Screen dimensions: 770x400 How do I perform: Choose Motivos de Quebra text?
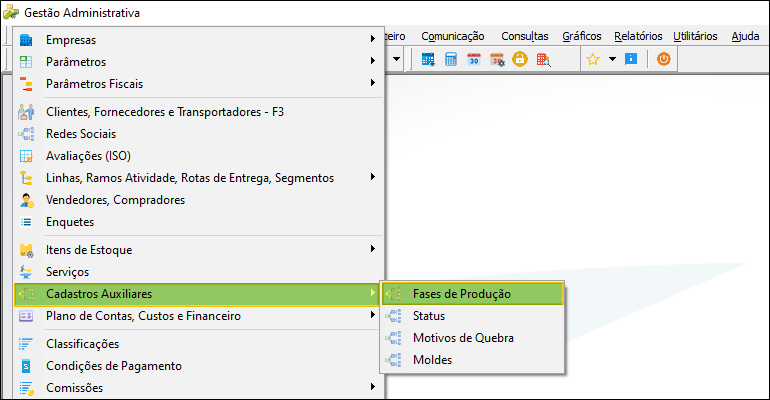463,338
